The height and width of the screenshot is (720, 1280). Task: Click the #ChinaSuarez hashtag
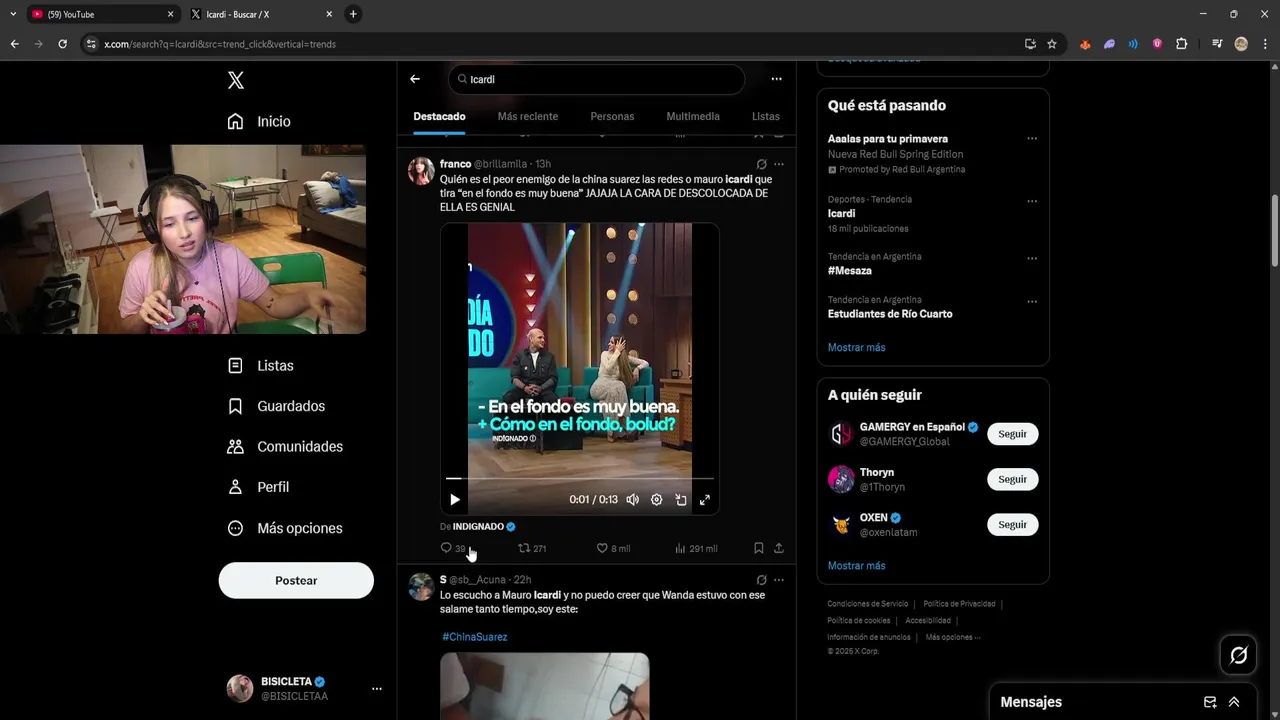point(475,637)
